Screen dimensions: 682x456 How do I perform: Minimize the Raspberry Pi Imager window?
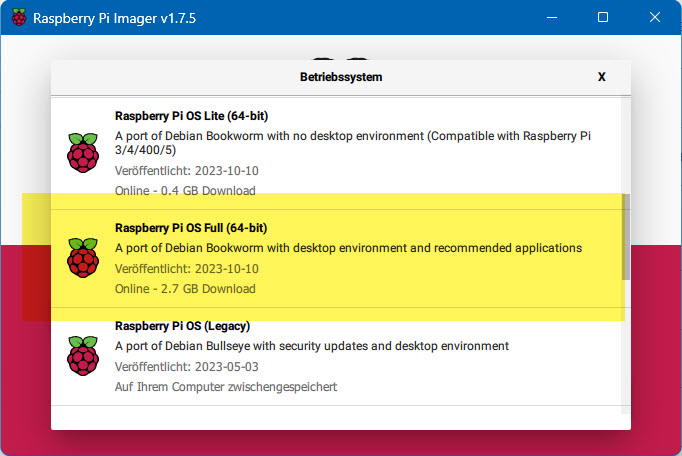coord(552,17)
